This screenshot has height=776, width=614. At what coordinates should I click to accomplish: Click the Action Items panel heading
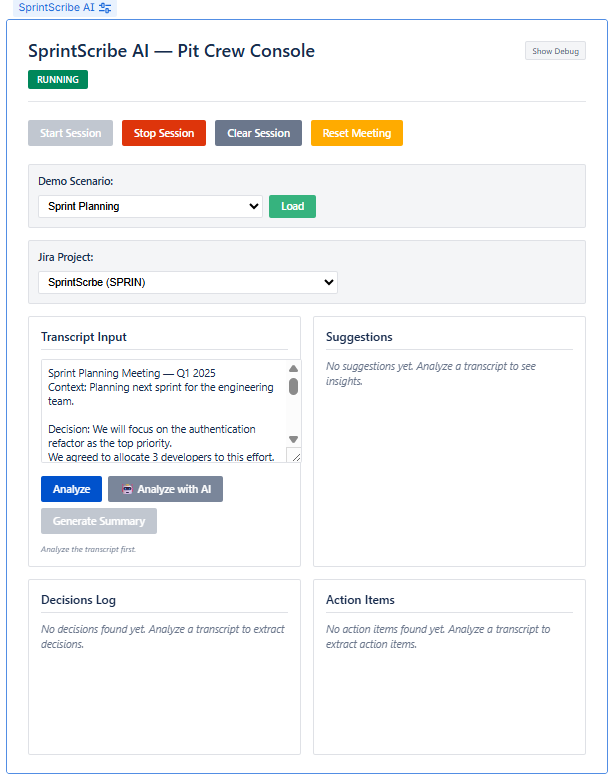click(360, 600)
